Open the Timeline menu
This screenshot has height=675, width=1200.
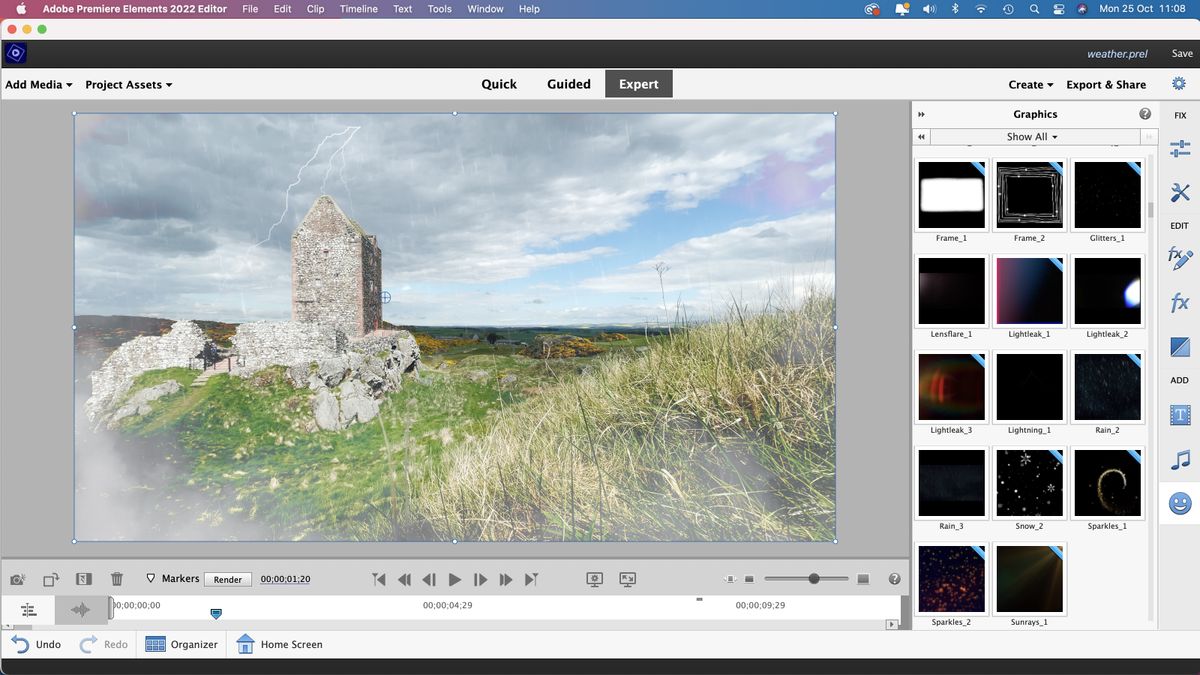click(x=359, y=9)
